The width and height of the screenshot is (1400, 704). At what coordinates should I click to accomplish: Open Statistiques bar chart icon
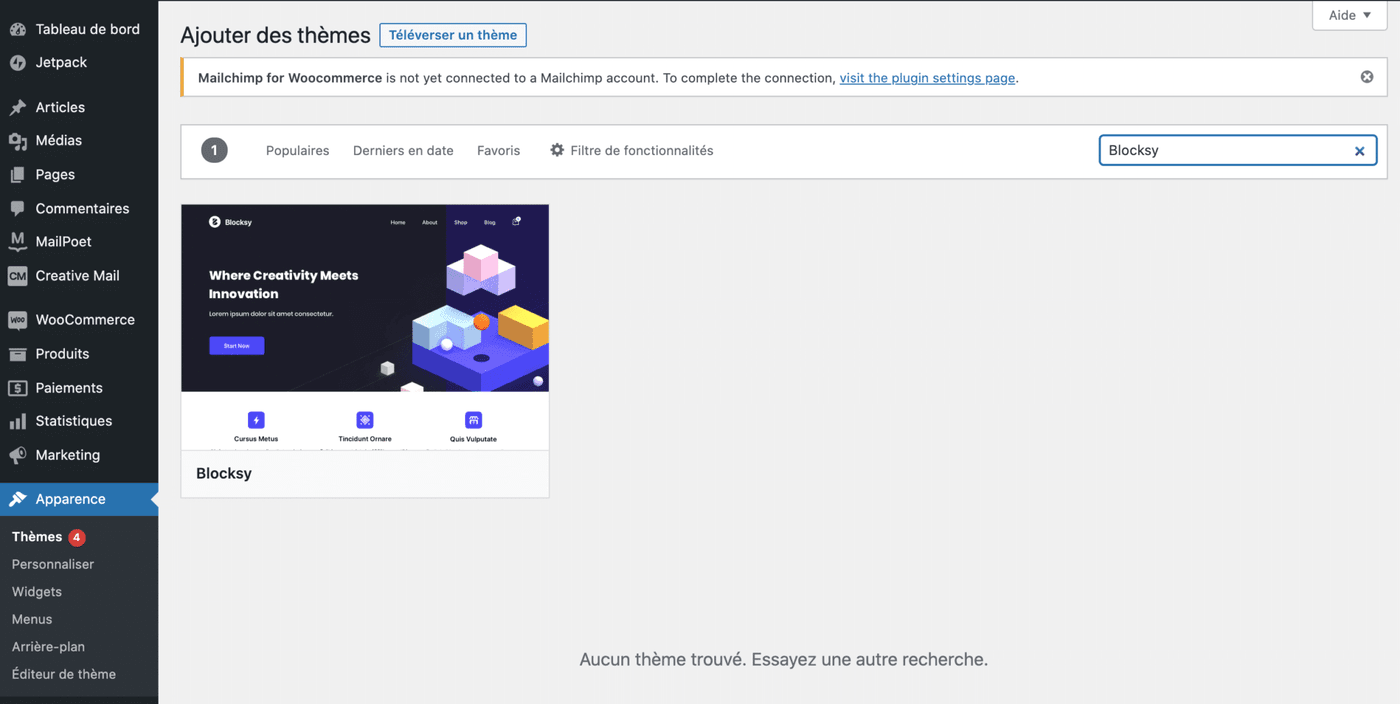coord(17,421)
